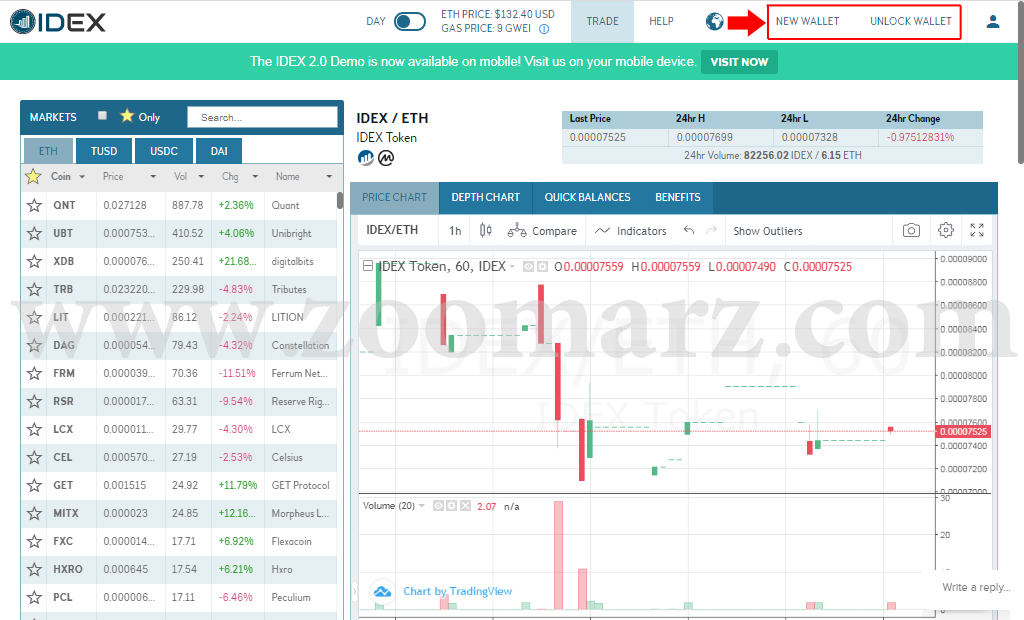This screenshot has width=1024, height=620.
Task: Favorite the TRB coin star
Action: pyautogui.click(x=34, y=289)
